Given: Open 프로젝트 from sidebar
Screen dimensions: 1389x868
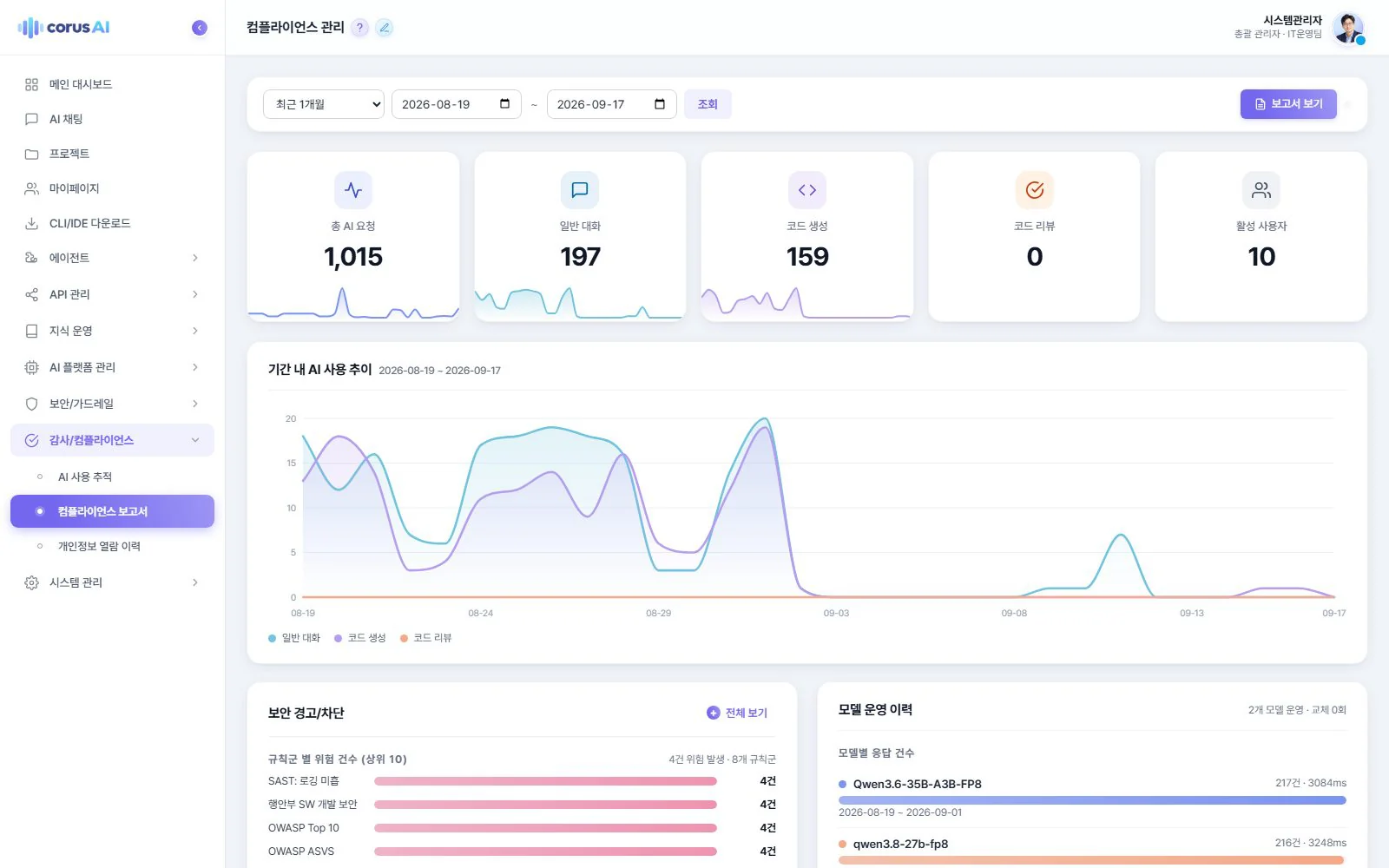Looking at the screenshot, I should click(x=112, y=154).
